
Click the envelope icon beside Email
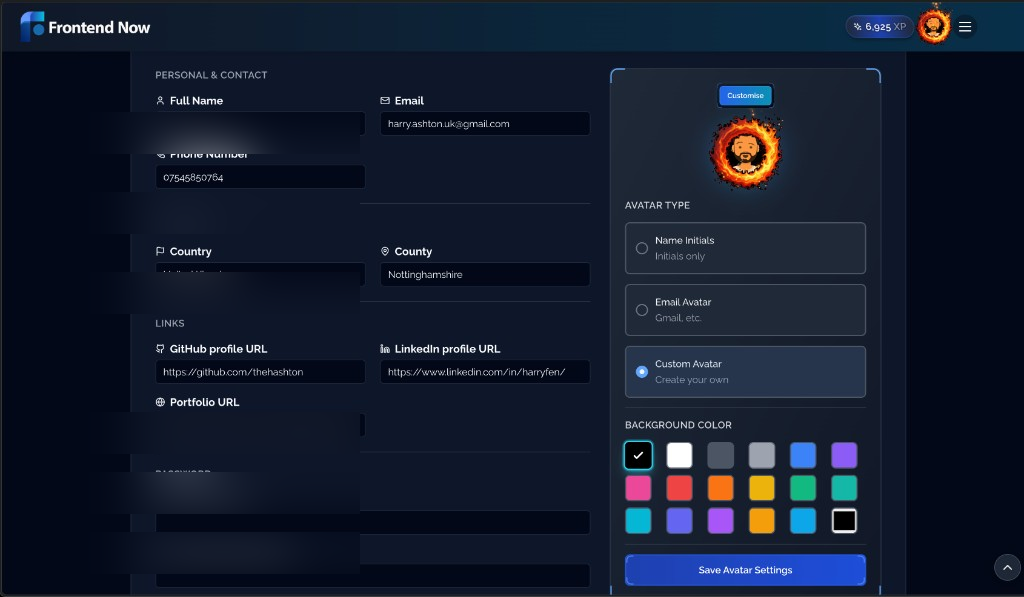(385, 101)
